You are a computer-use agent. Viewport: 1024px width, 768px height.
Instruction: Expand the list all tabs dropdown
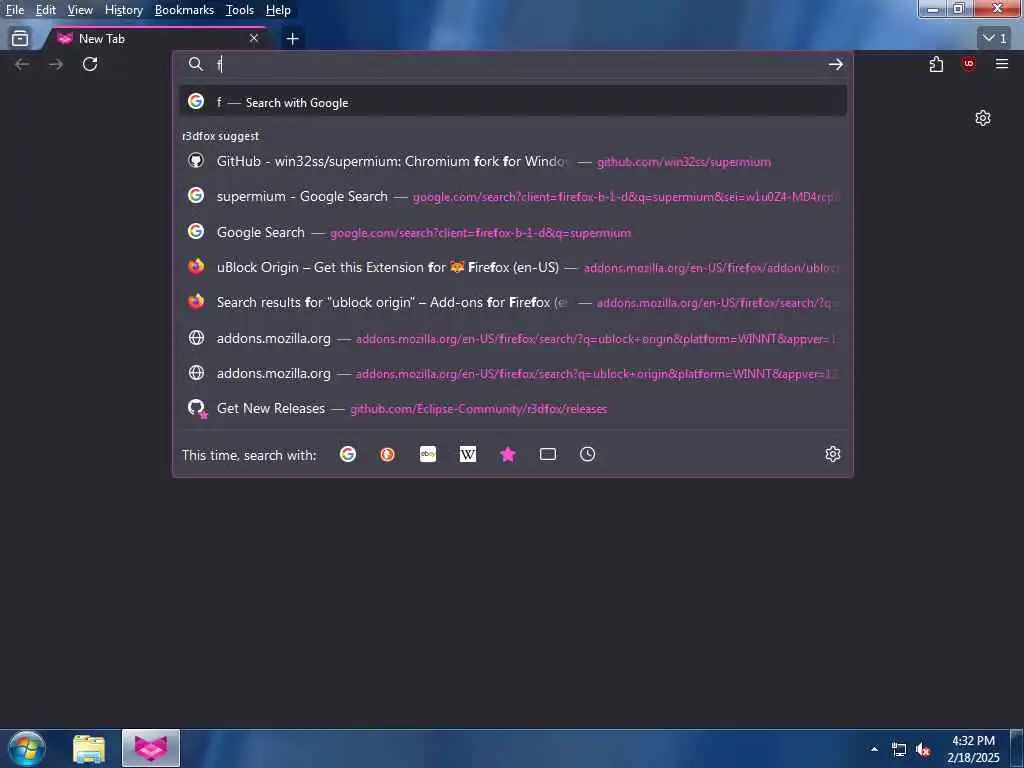click(x=995, y=39)
